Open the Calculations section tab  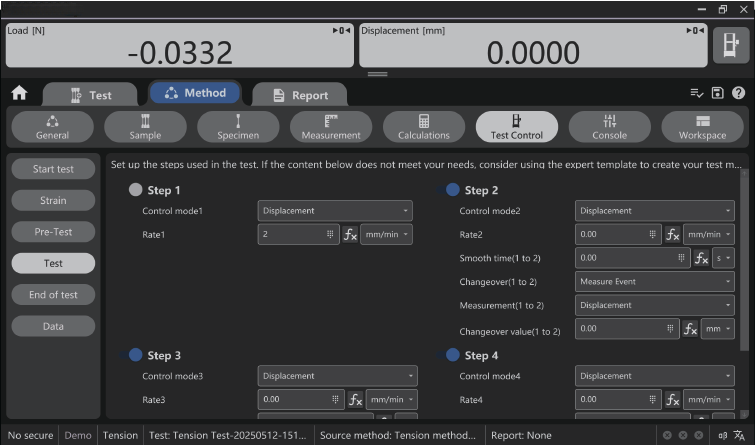[x=424, y=127]
